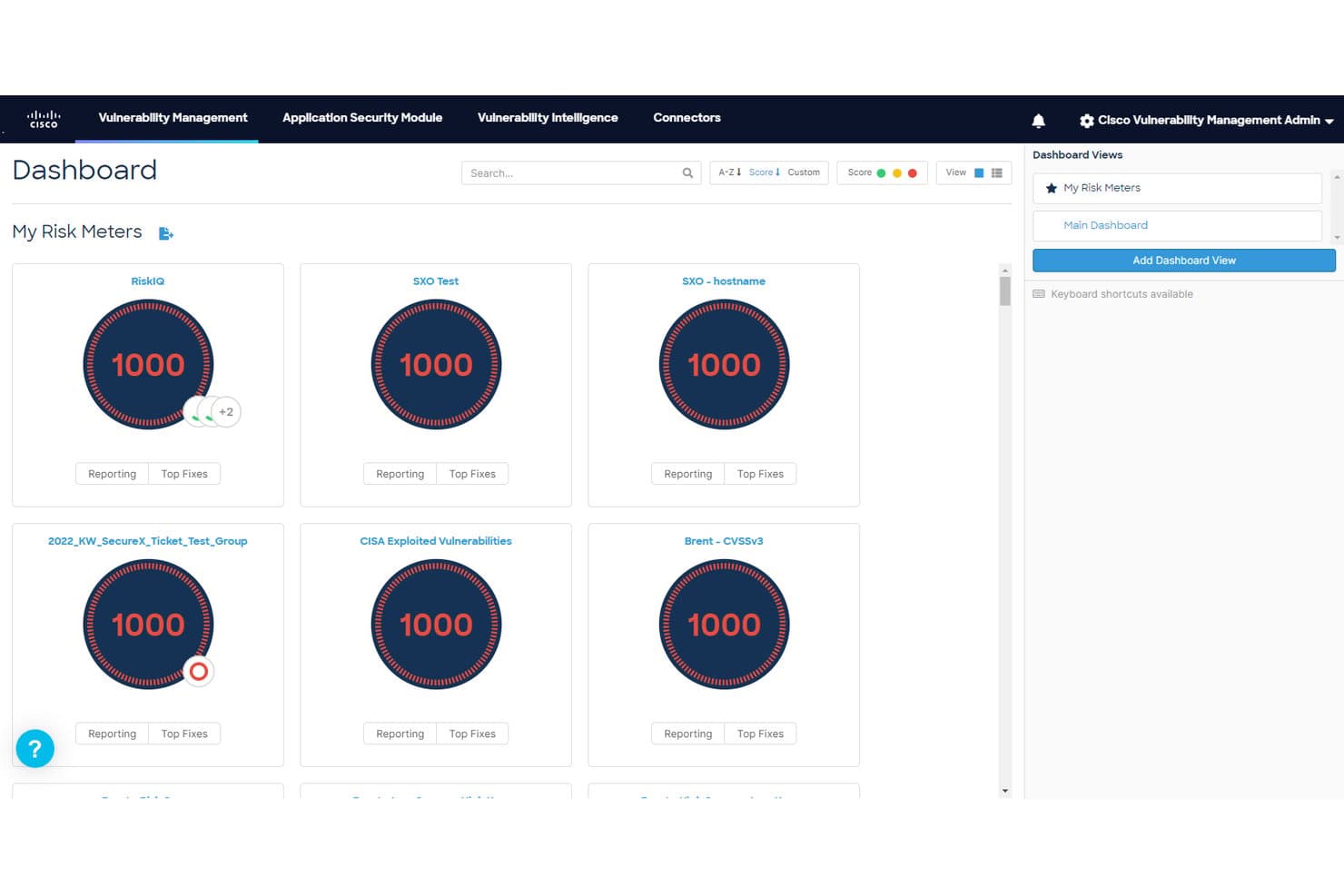Open Top Fixes for SXO Test
Screen dimensions: 1344x896
click(x=472, y=474)
